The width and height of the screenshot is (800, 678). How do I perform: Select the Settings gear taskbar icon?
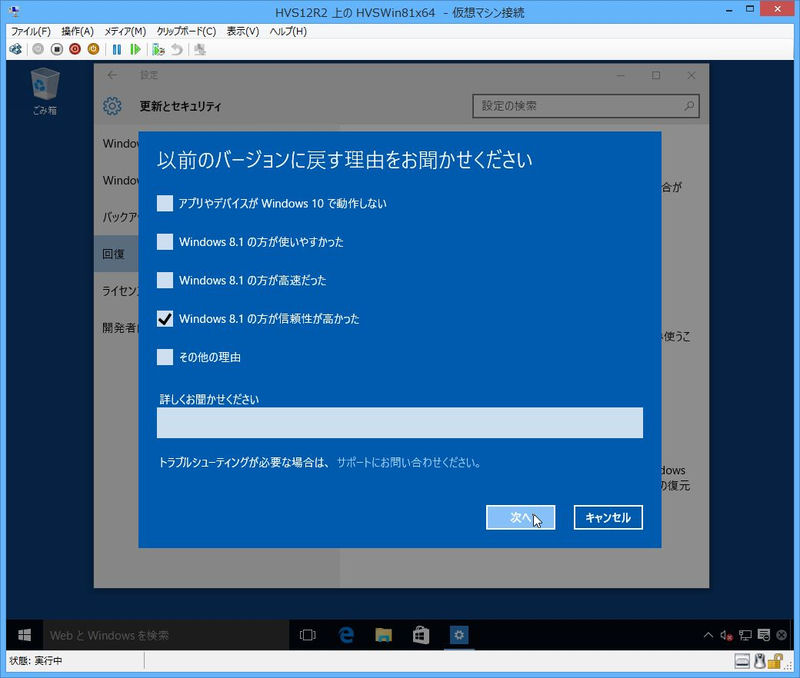[459, 635]
